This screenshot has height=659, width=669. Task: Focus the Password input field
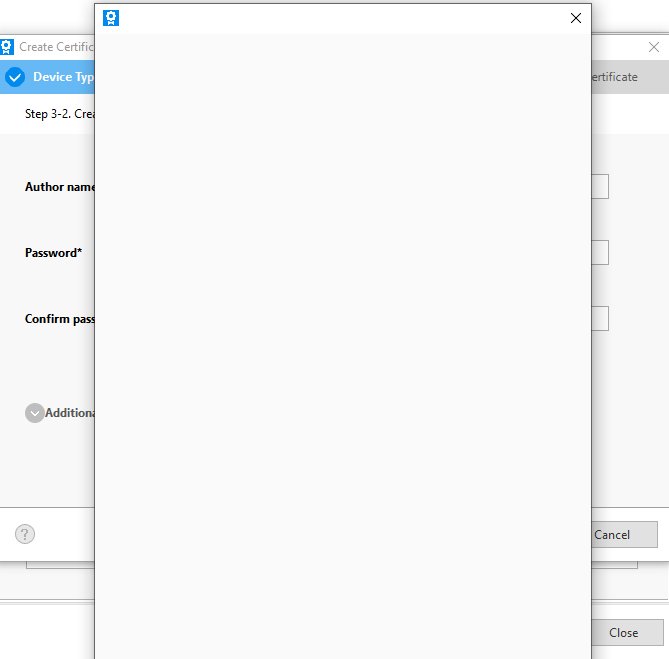tap(600, 253)
